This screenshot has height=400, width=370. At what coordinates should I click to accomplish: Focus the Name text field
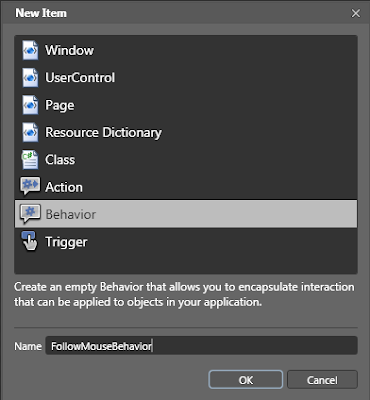coord(201,346)
